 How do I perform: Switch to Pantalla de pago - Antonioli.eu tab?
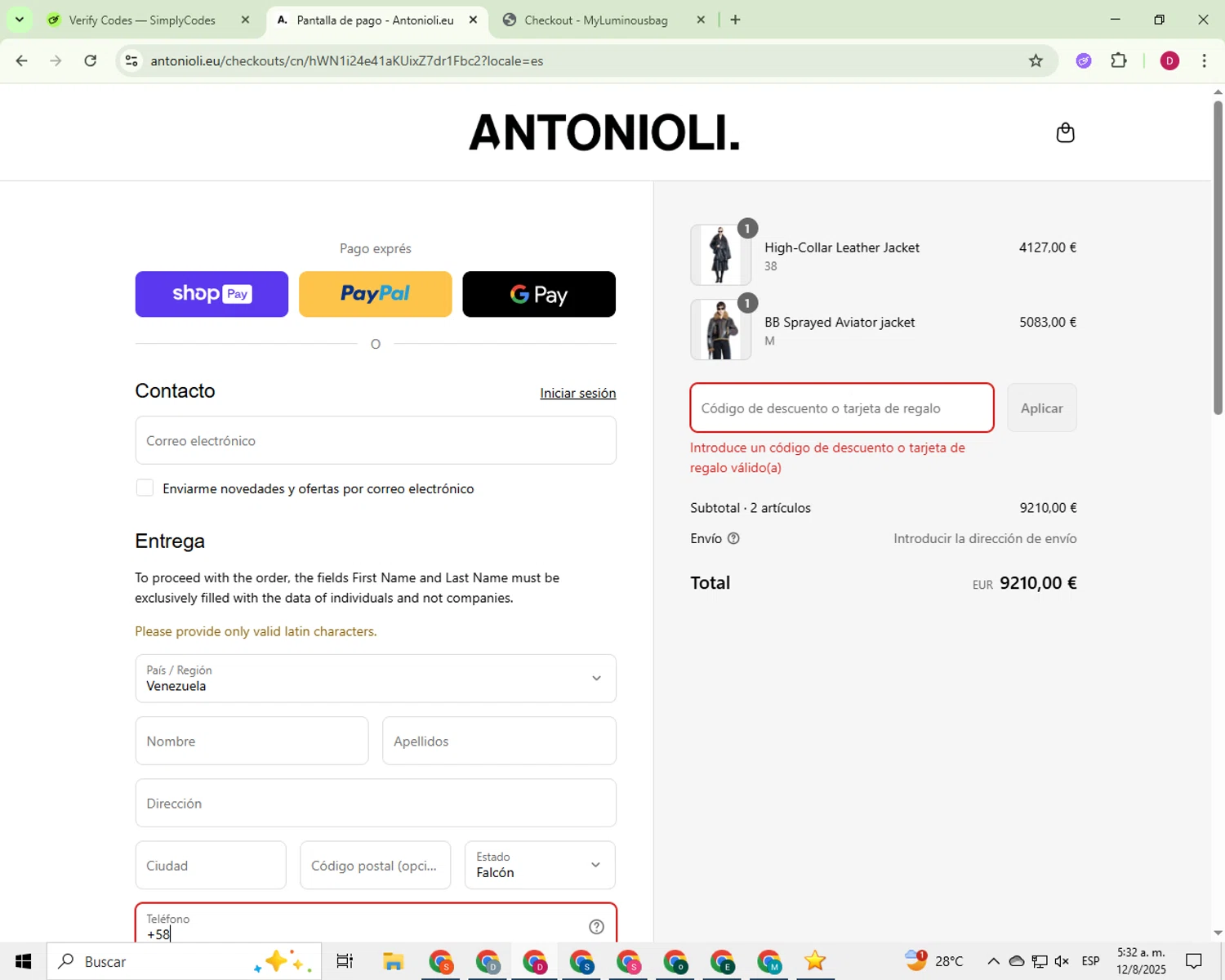tap(376, 20)
